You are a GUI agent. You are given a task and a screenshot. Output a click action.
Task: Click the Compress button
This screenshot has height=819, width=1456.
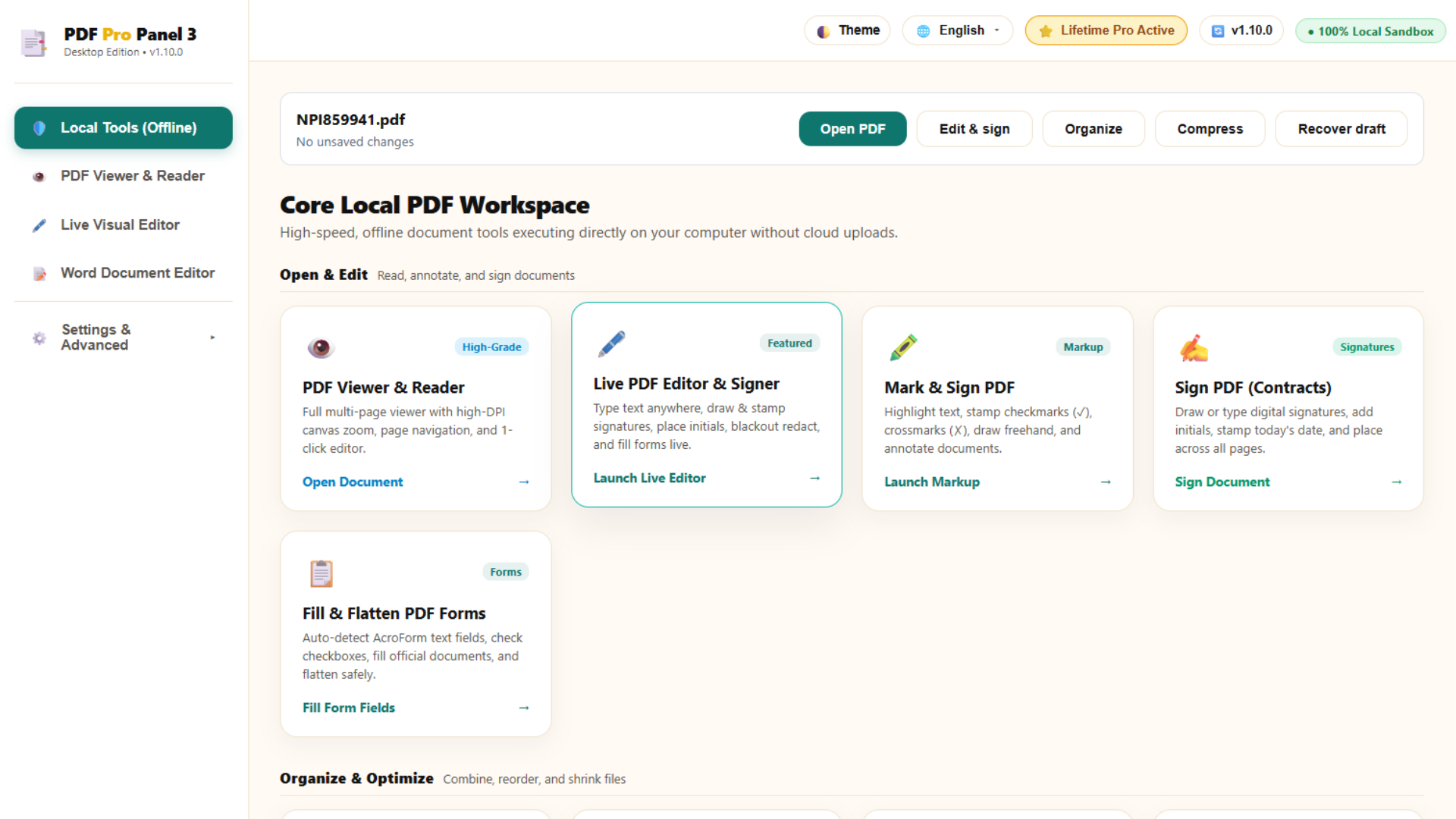1210,129
